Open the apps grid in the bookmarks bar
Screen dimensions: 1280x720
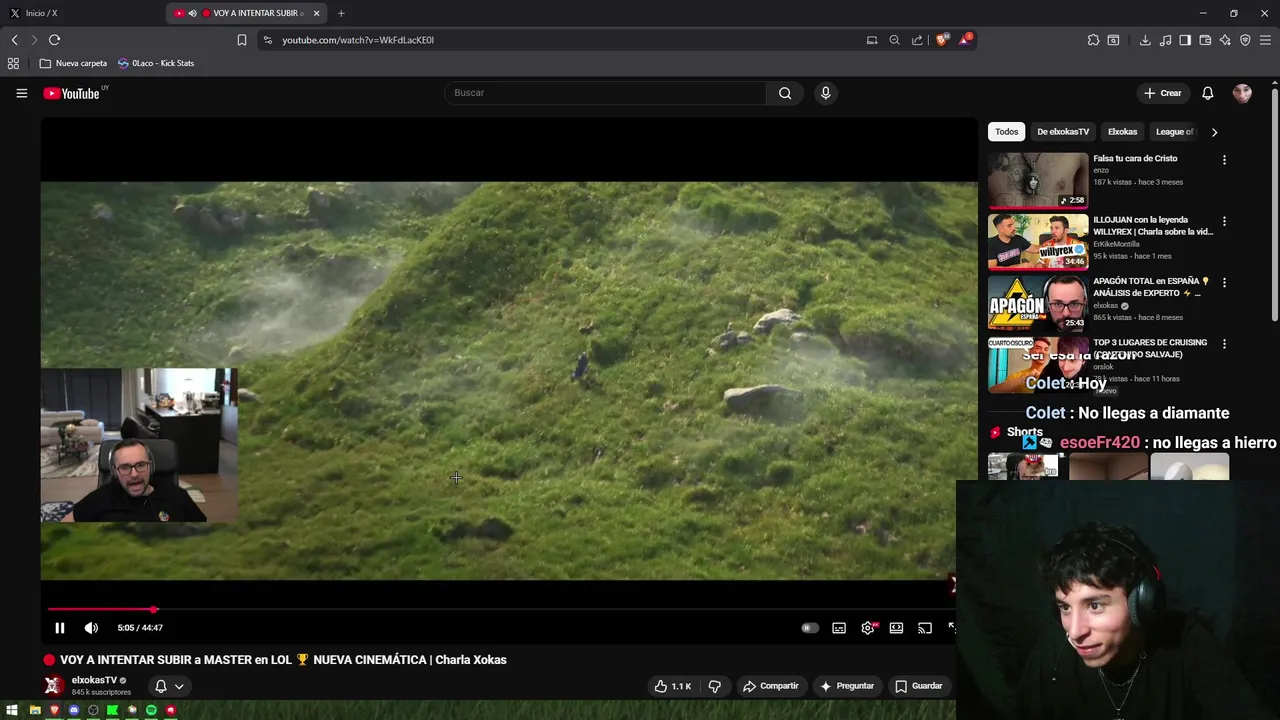(x=13, y=63)
